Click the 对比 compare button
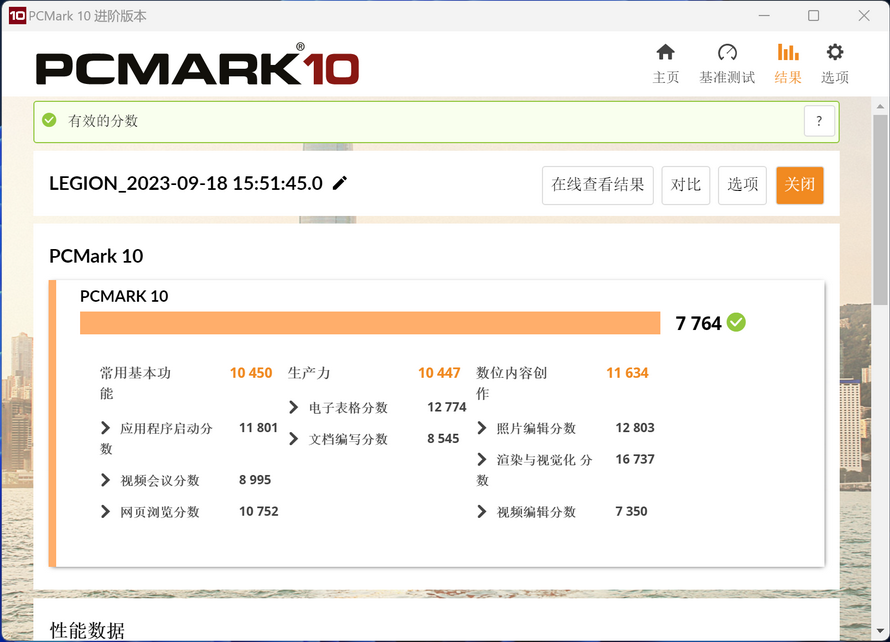The height and width of the screenshot is (642, 890). click(x=686, y=185)
